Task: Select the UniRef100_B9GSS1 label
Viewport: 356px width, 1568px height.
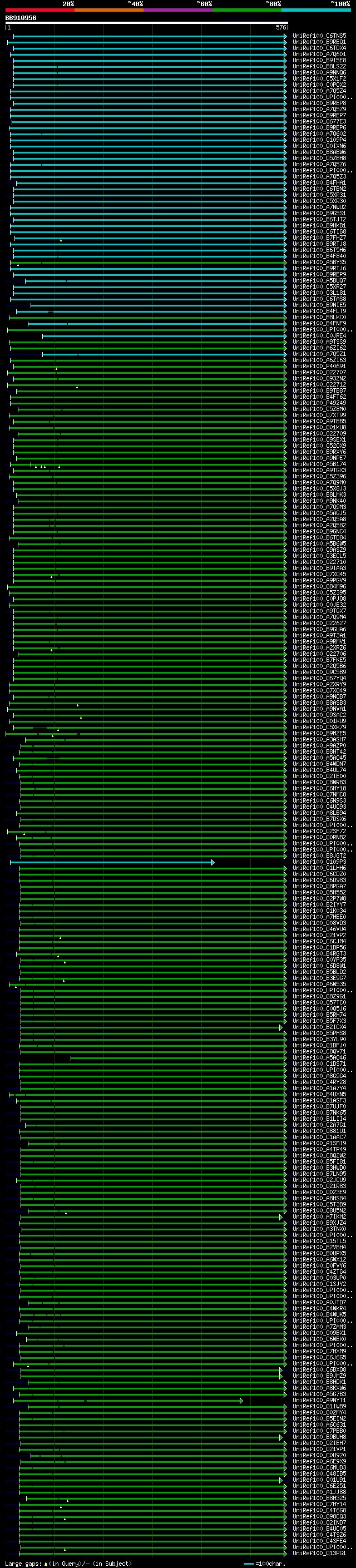Action: [x=319, y=213]
